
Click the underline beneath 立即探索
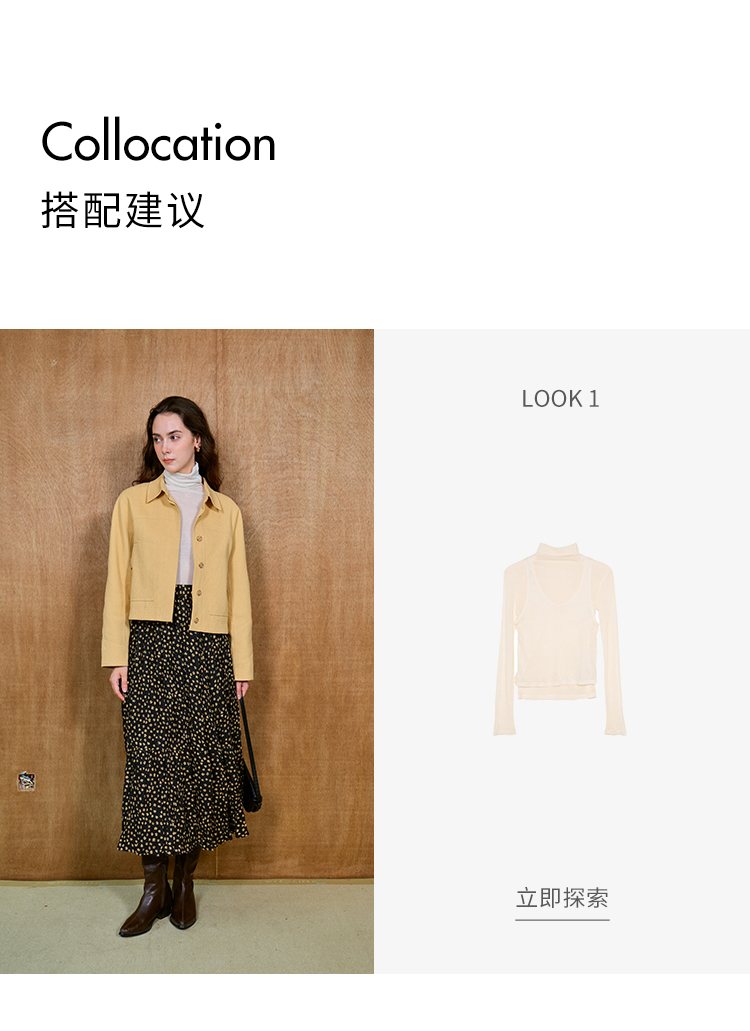[562, 919]
